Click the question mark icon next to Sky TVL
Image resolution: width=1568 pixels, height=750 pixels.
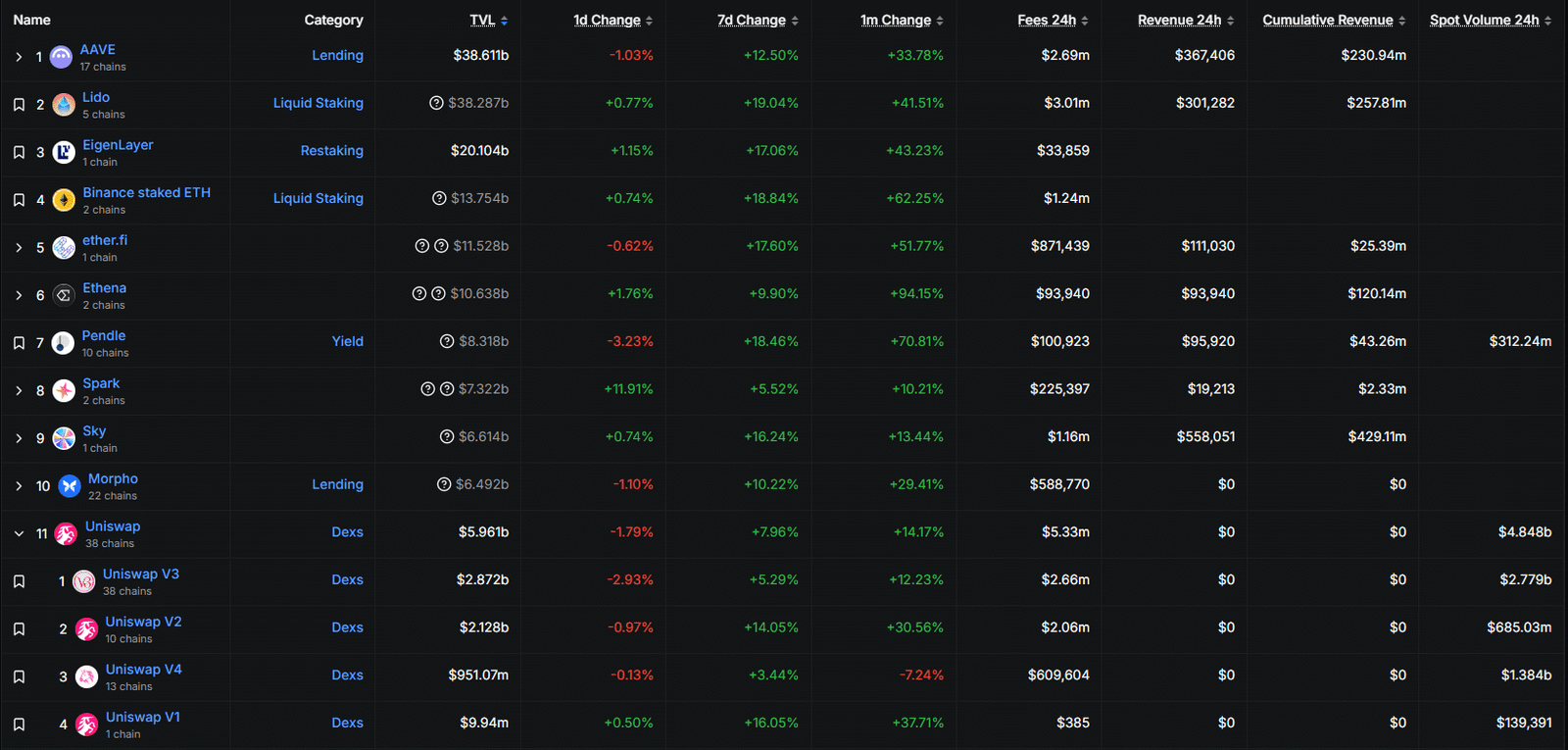coord(447,437)
